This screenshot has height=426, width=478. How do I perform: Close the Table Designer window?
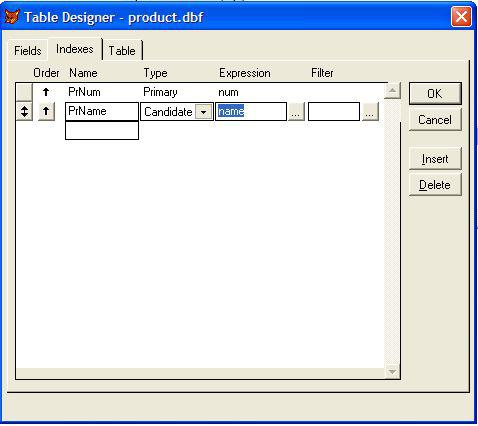pos(461,16)
